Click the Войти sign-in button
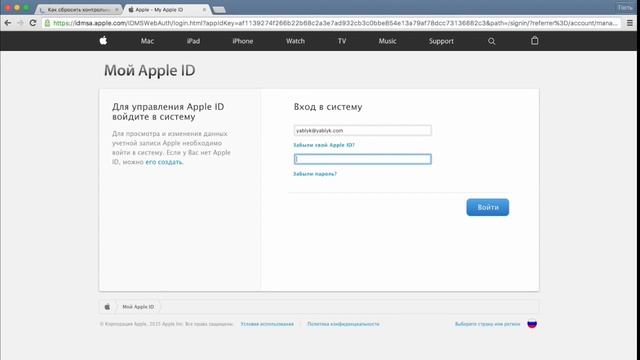This screenshot has height=360, width=640. click(x=488, y=207)
